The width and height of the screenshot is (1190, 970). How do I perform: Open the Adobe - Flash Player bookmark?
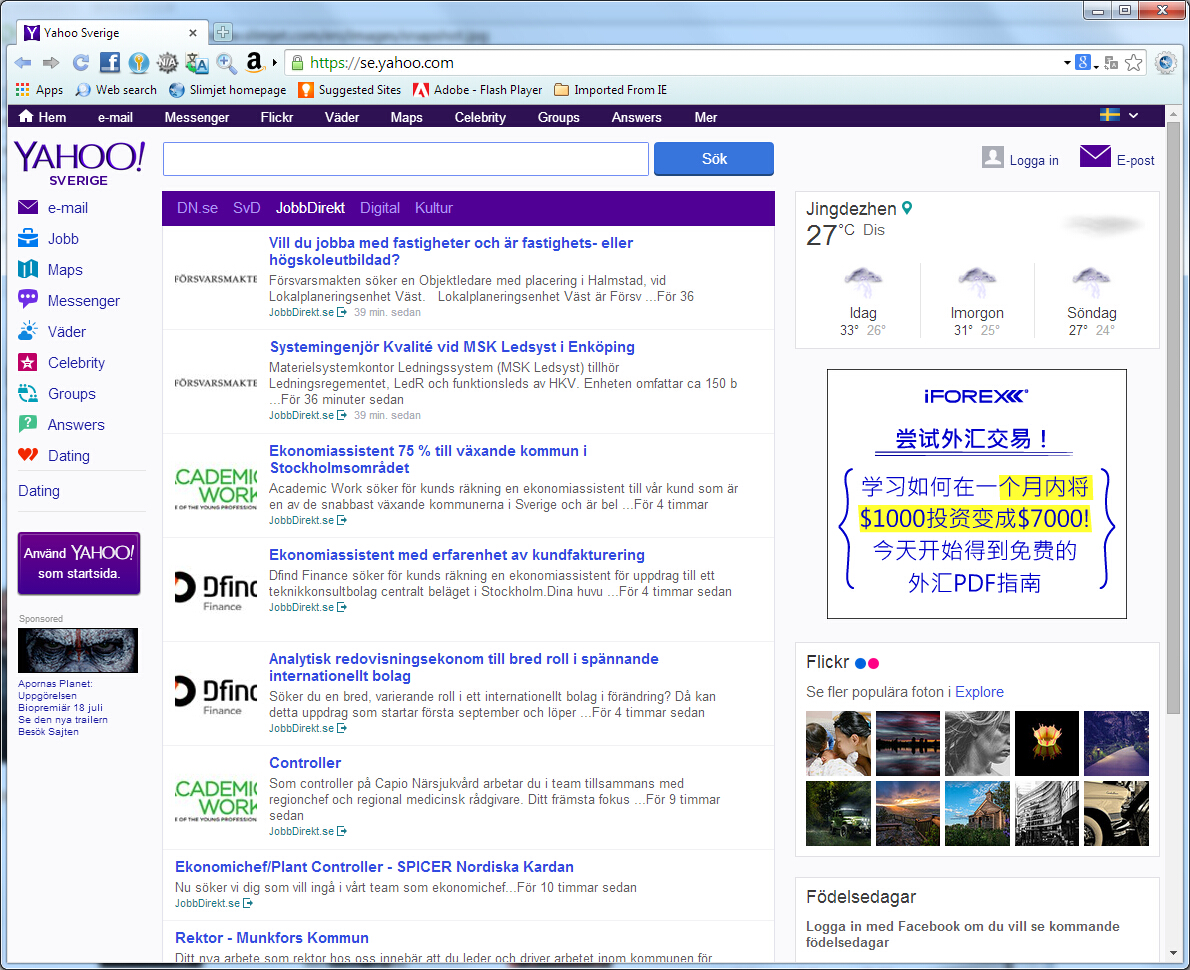click(x=477, y=90)
